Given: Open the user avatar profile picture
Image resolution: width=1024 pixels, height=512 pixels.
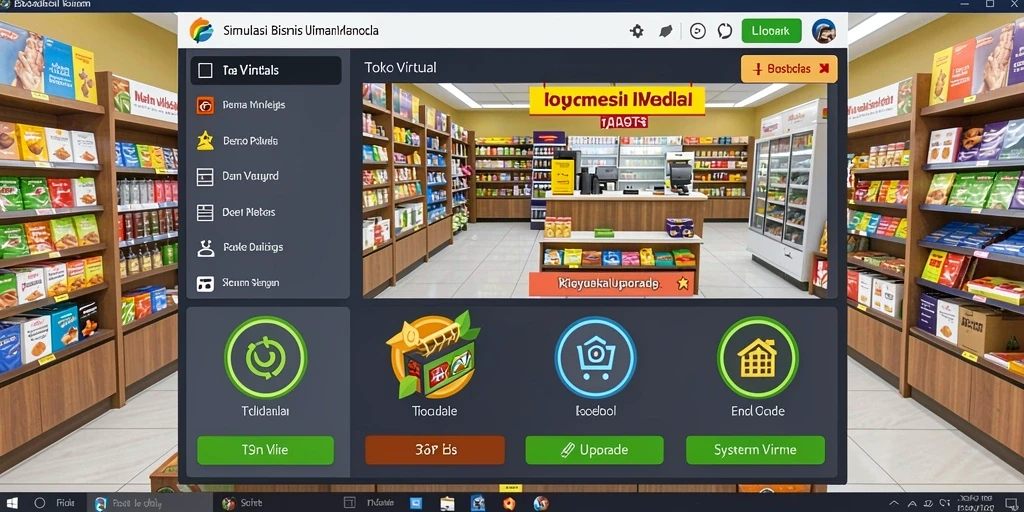Looking at the screenshot, I should tap(824, 31).
